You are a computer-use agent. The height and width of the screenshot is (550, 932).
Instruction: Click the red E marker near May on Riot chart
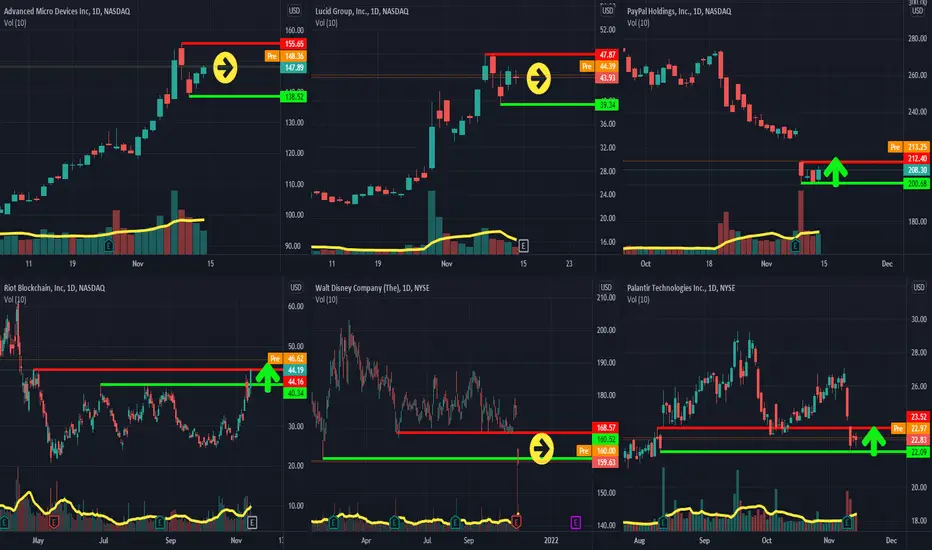[54, 522]
